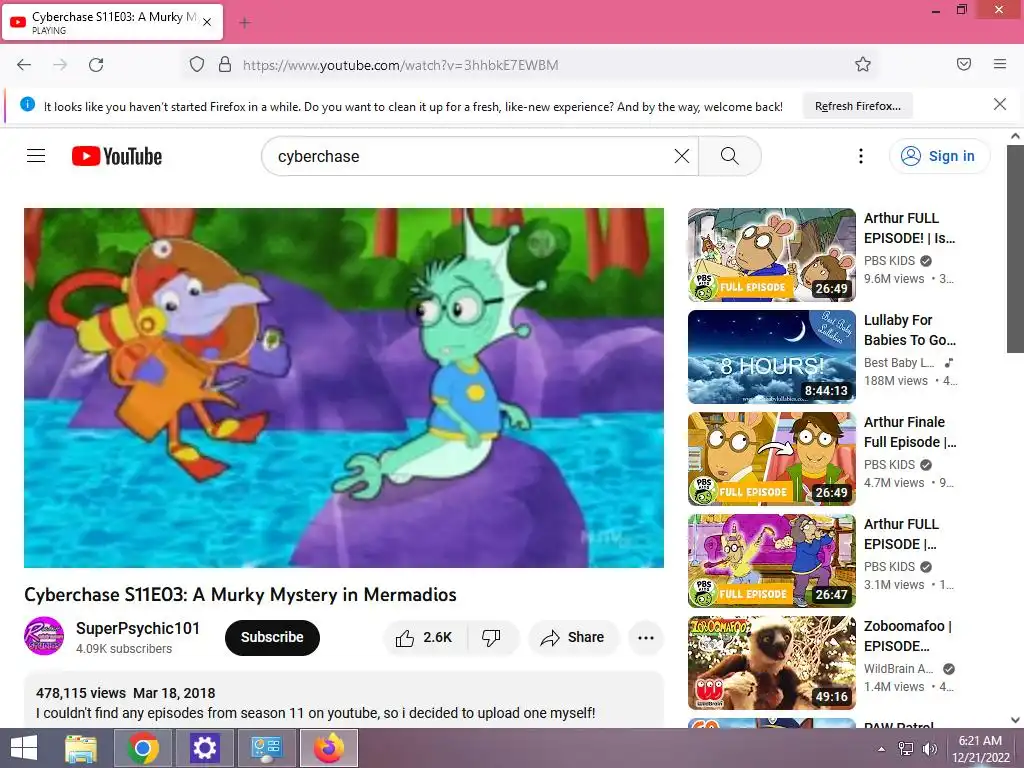Show site security info via padlock icon
Viewport: 1024px width, 768px height.
pyautogui.click(x=225, y=65)
